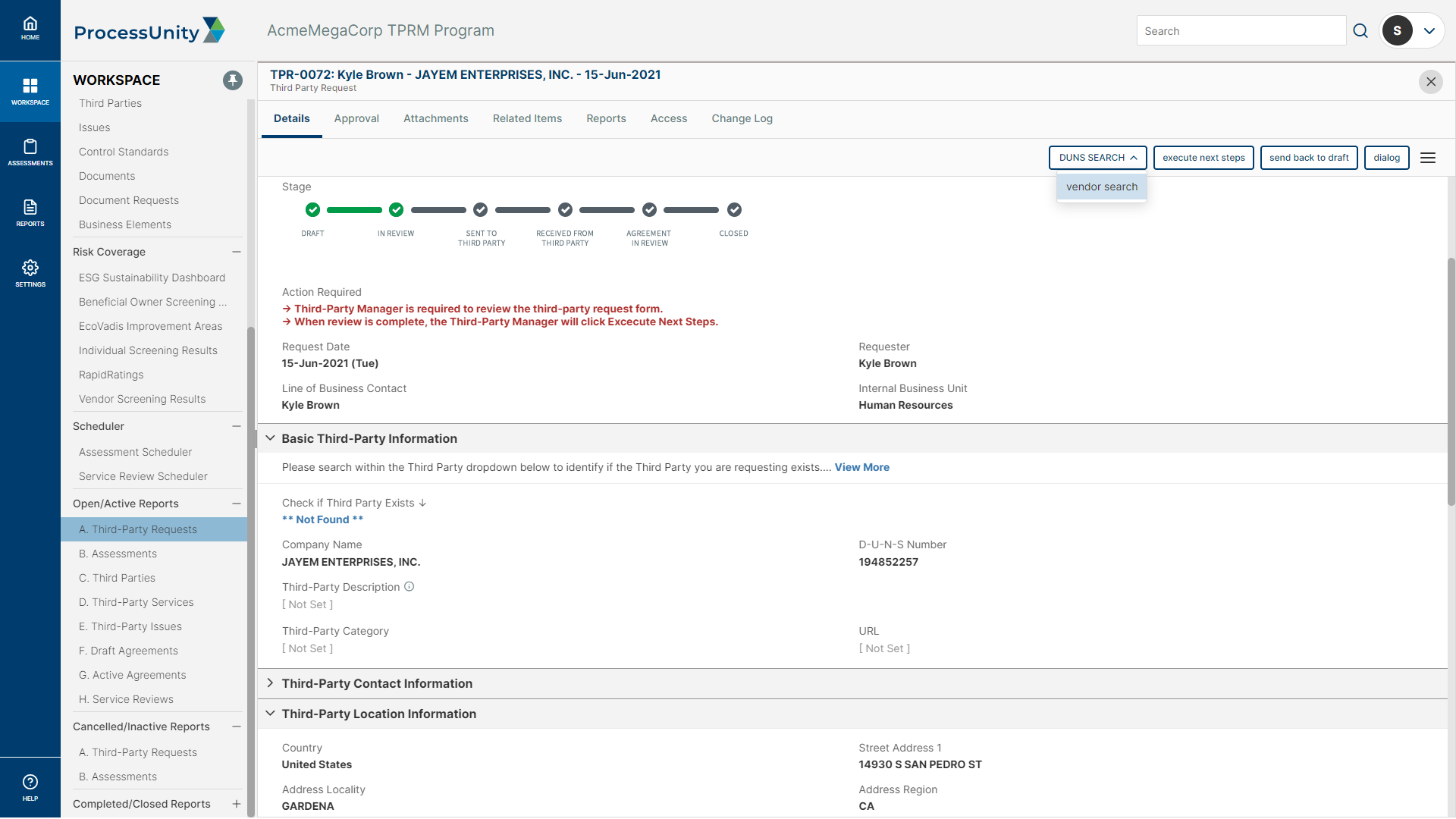The image size is (1456, 819).
Task: Click the execute next steps button
Action: (1203, 158)
